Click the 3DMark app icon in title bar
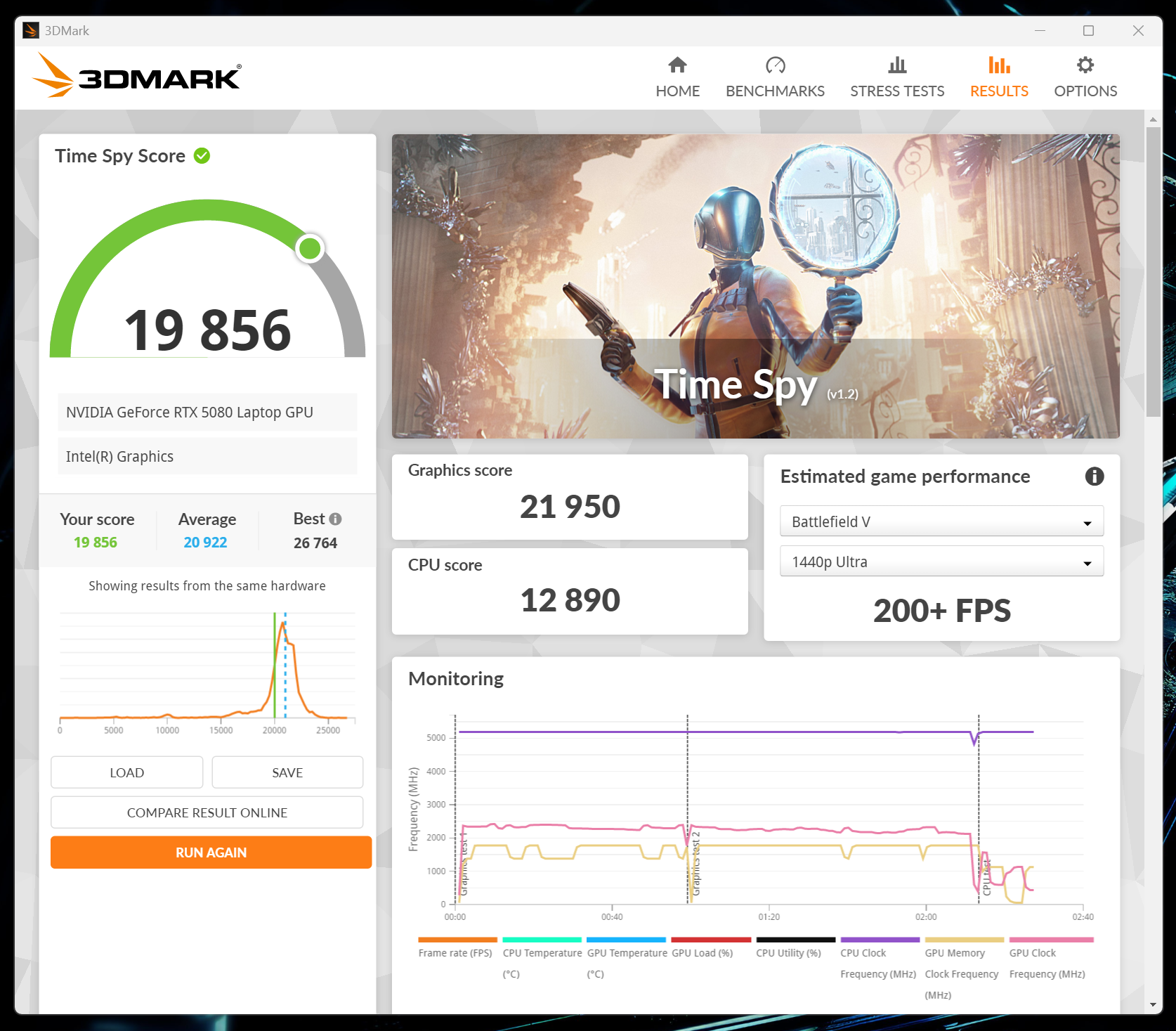Viewport: 1176px width, 1031px height. [x=31, y=30]
